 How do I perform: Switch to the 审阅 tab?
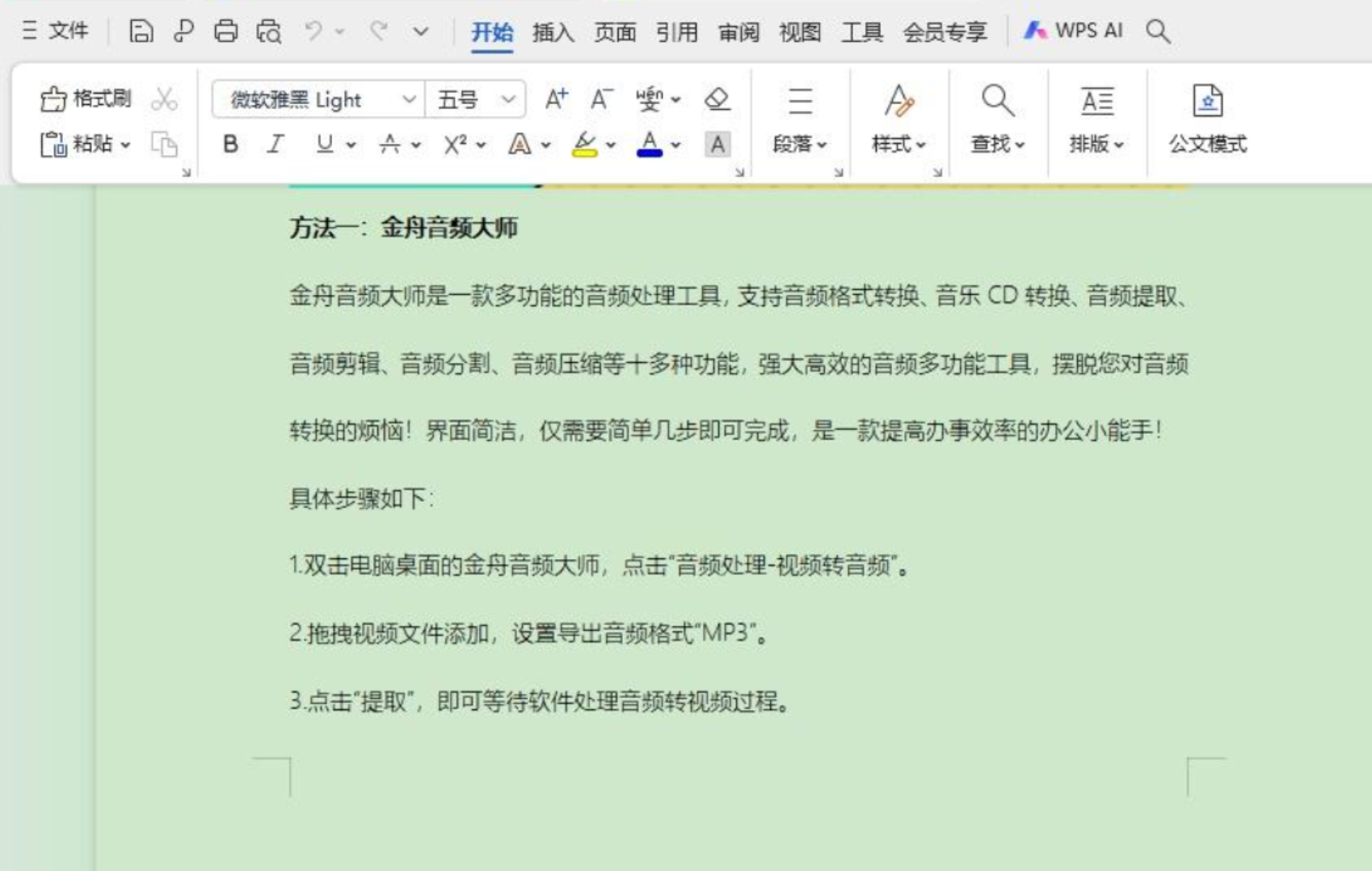tap(739, 32)
